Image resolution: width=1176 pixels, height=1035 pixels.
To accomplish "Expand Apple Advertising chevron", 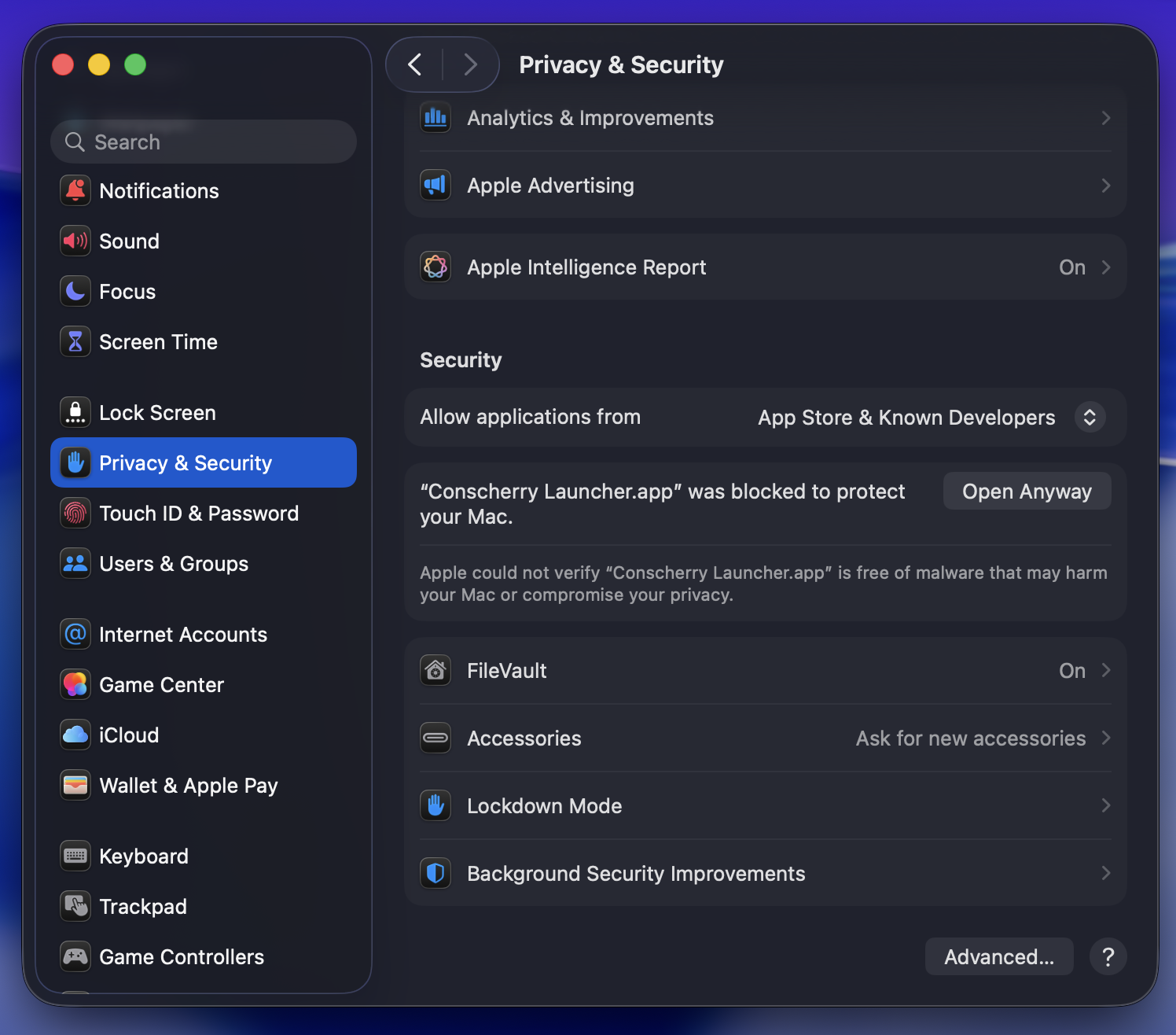I will tap(1106, 186).
